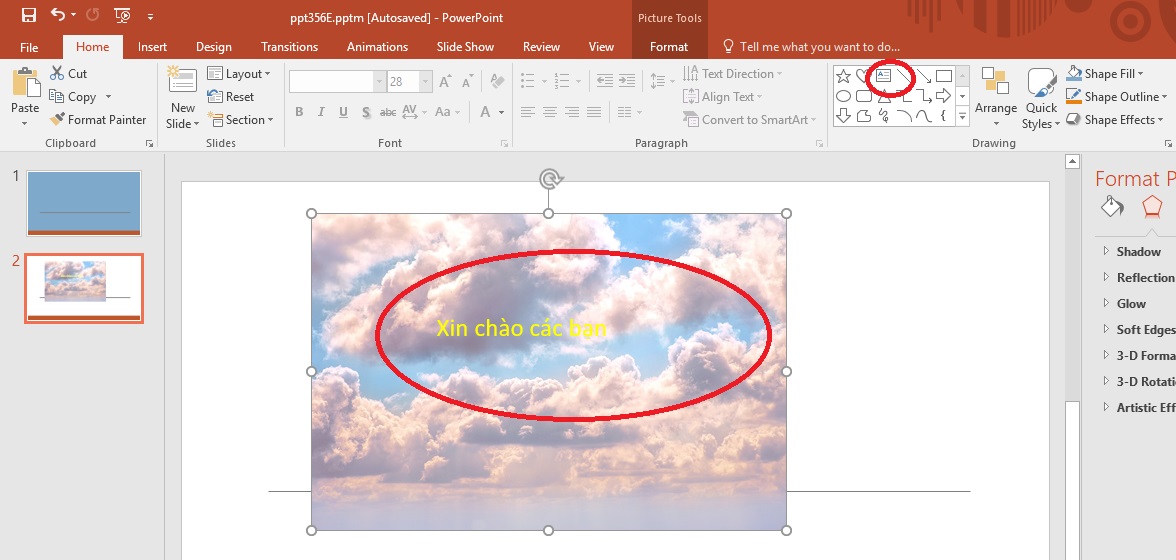
Task: Choose the oval shape in the gallery
Action: [843, 96]
